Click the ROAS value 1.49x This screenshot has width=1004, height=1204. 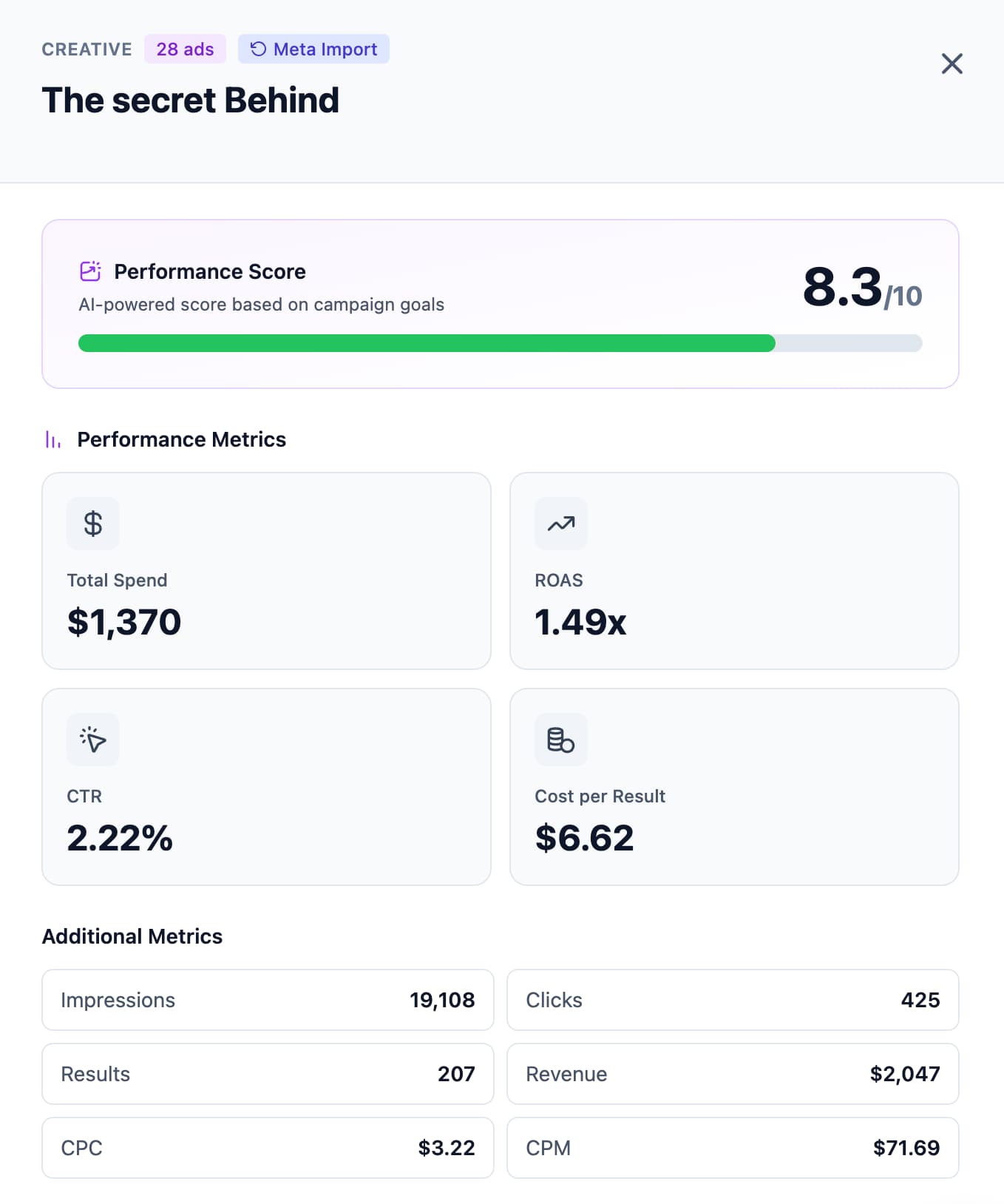tap(580, 622)
